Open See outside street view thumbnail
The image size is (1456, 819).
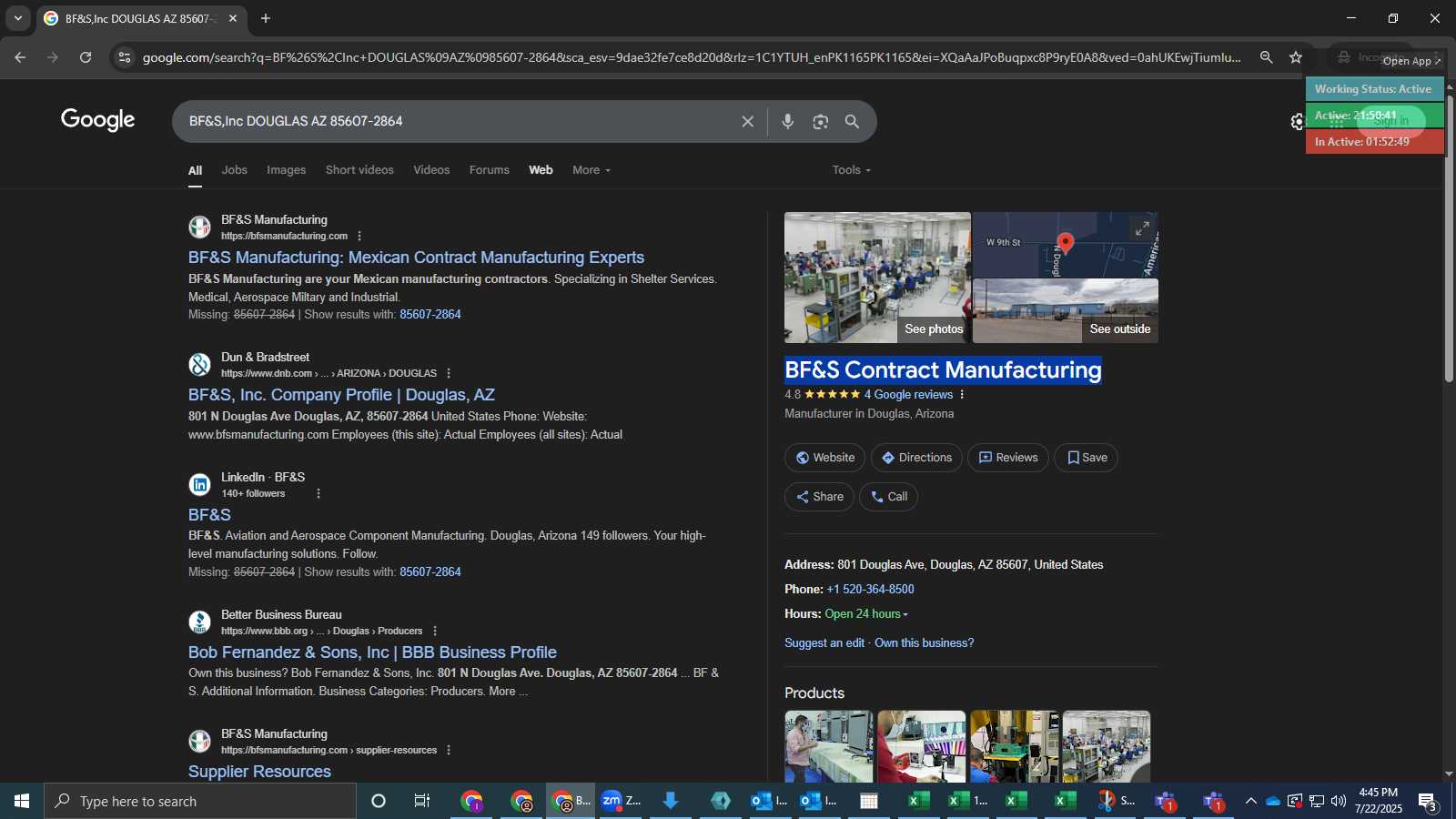click(x=1066, y=311)
